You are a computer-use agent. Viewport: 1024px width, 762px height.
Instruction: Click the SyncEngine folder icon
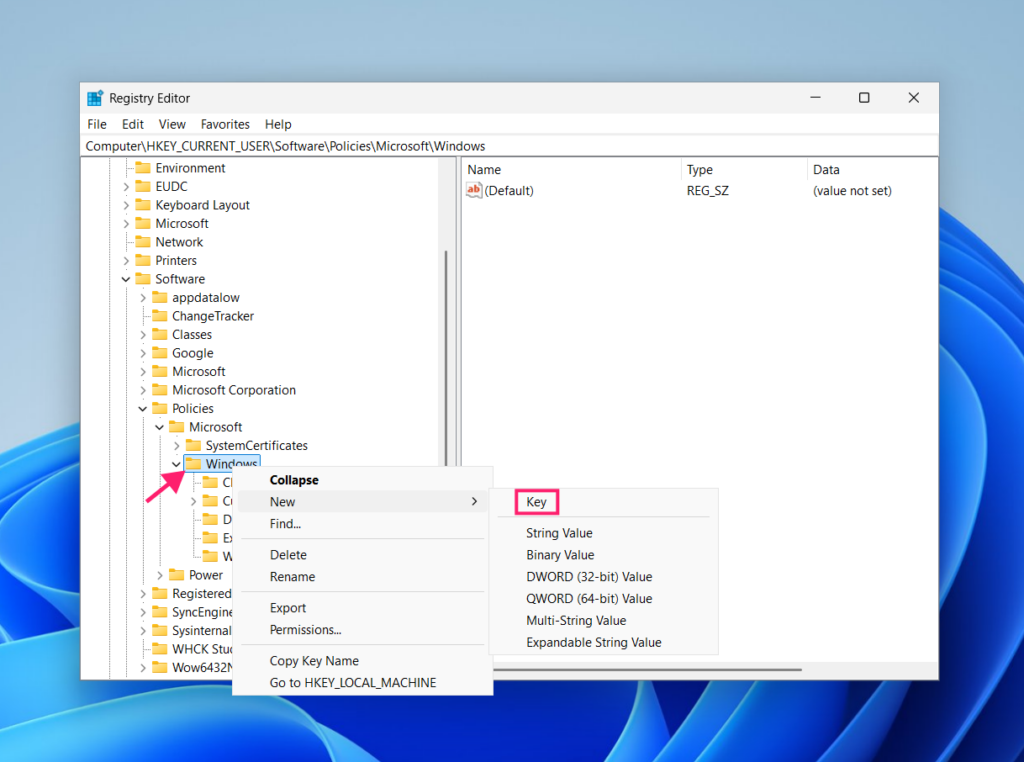(160, 612)
